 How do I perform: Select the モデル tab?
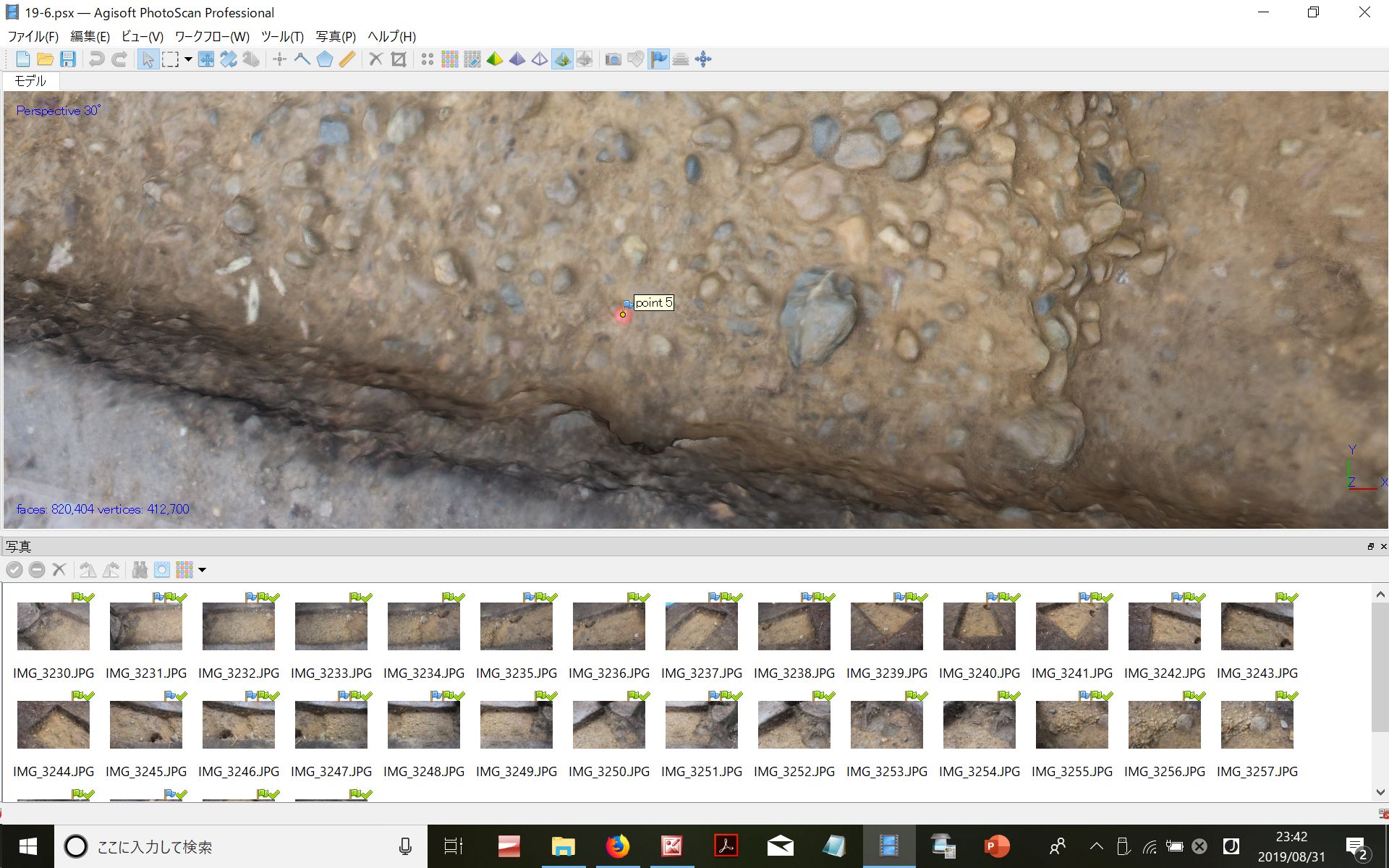(30, 81)
